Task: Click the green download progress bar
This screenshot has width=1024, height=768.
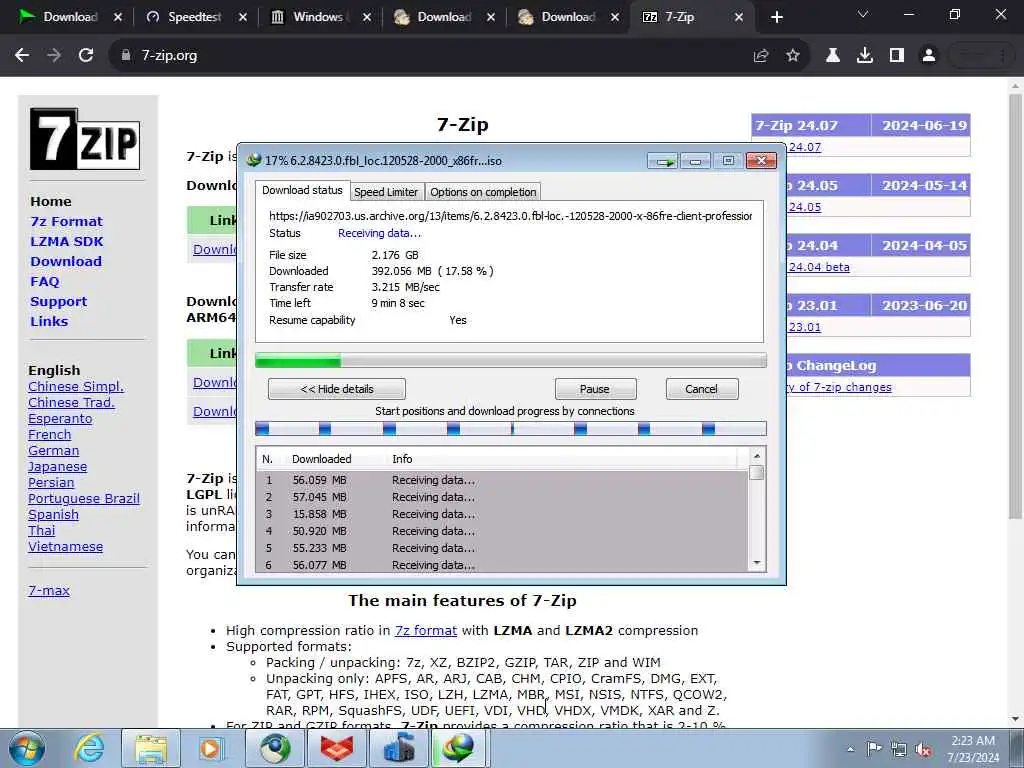Action: (x=510, y=360)
